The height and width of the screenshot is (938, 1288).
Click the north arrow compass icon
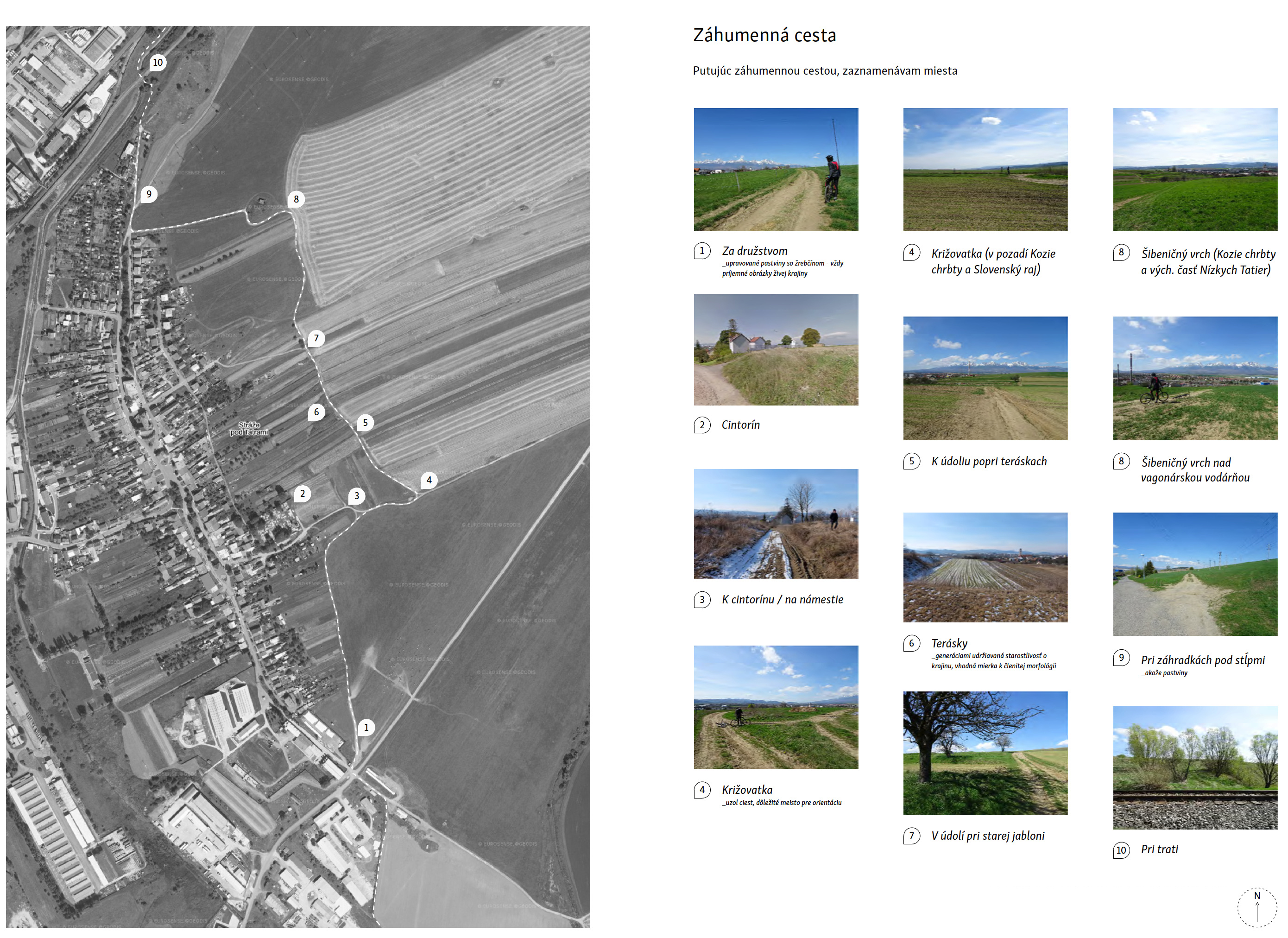(1257, 907)
